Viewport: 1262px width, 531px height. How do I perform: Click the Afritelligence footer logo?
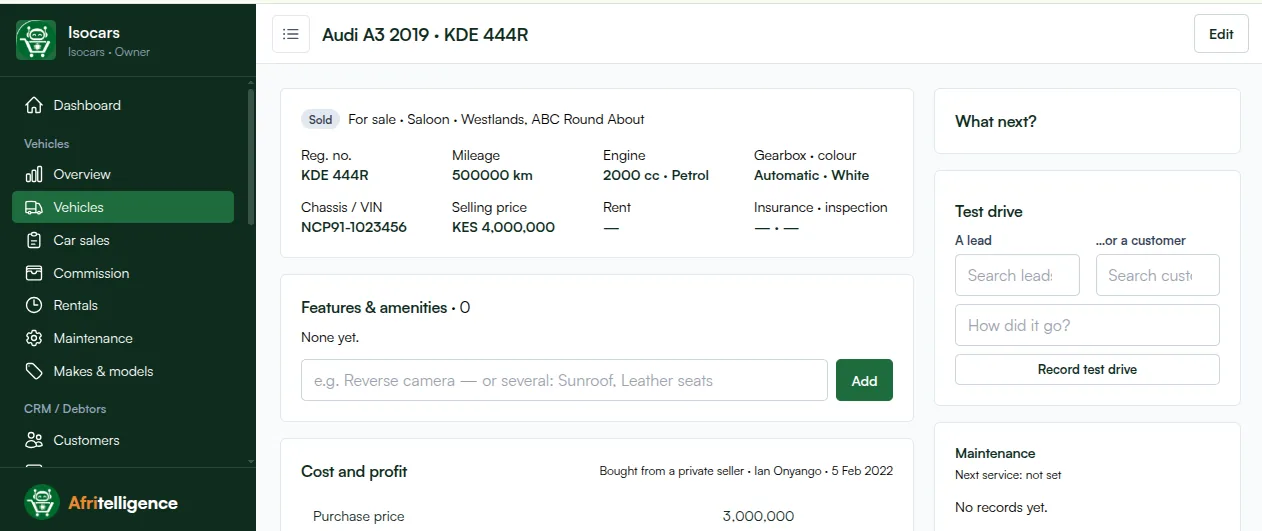(x=101, y=503)
